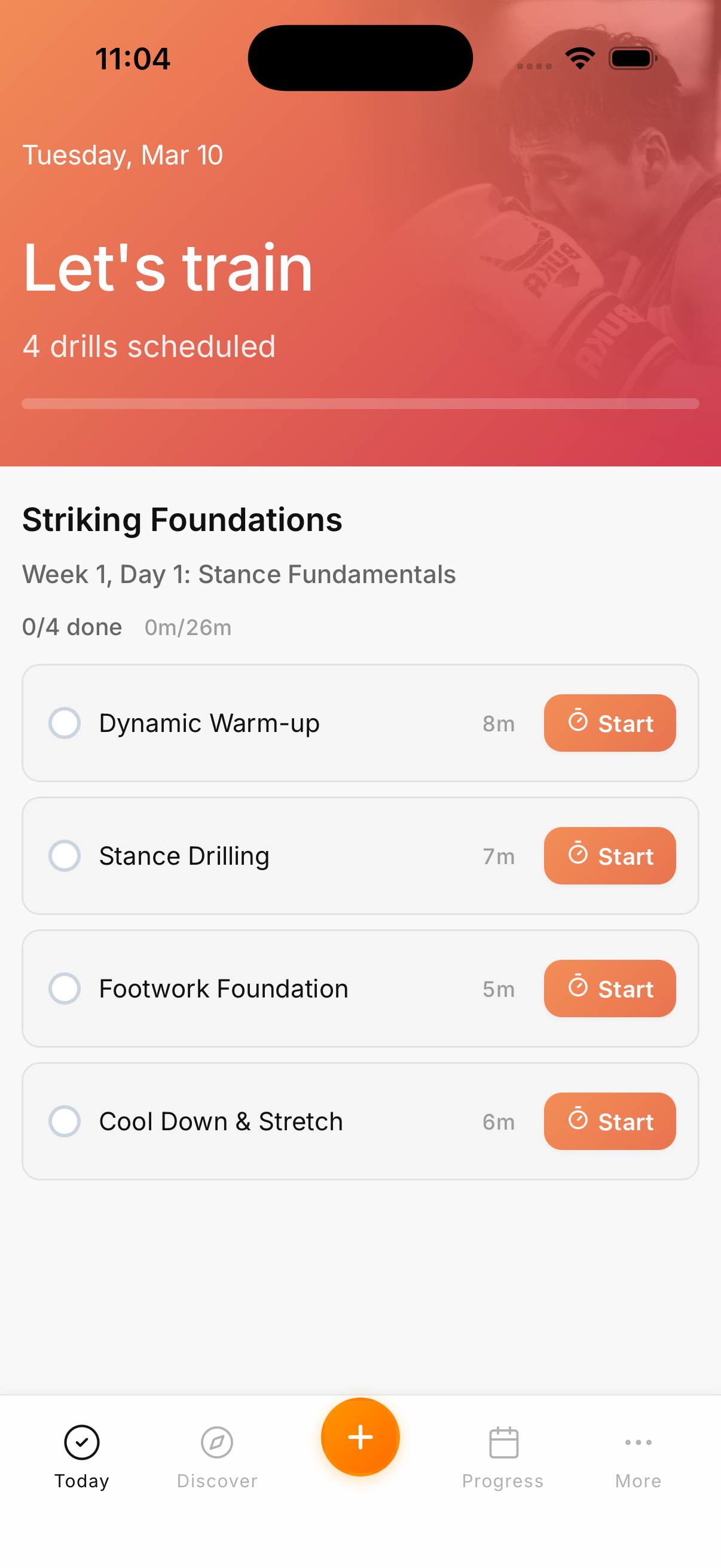Switch to the Discover tab label
This screenshot has width=721, height=1568.
[x=216, y=1480]
